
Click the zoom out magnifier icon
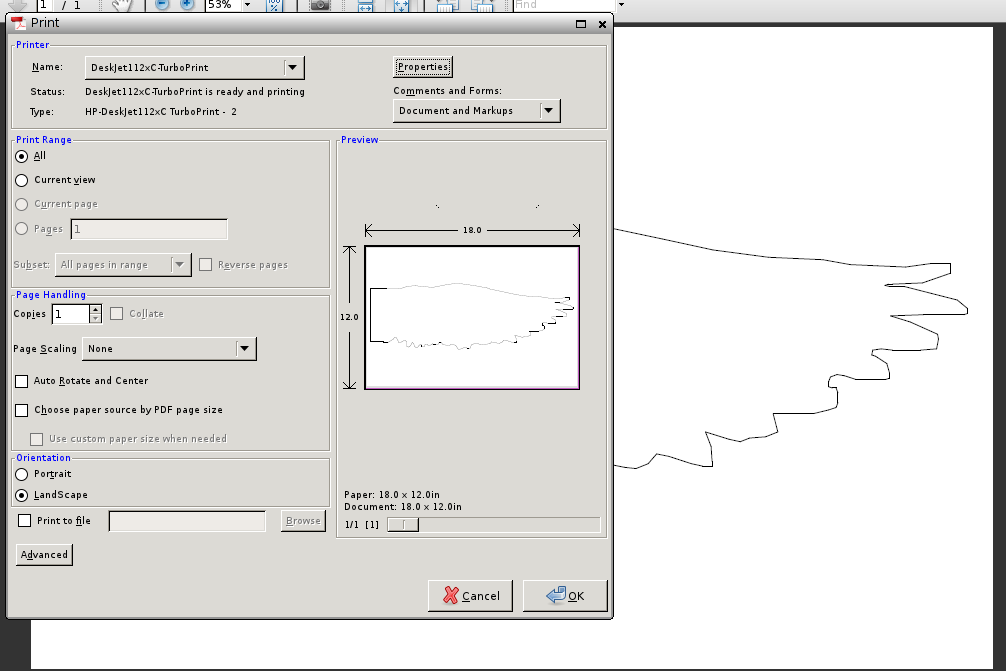(x=162, y=4)
